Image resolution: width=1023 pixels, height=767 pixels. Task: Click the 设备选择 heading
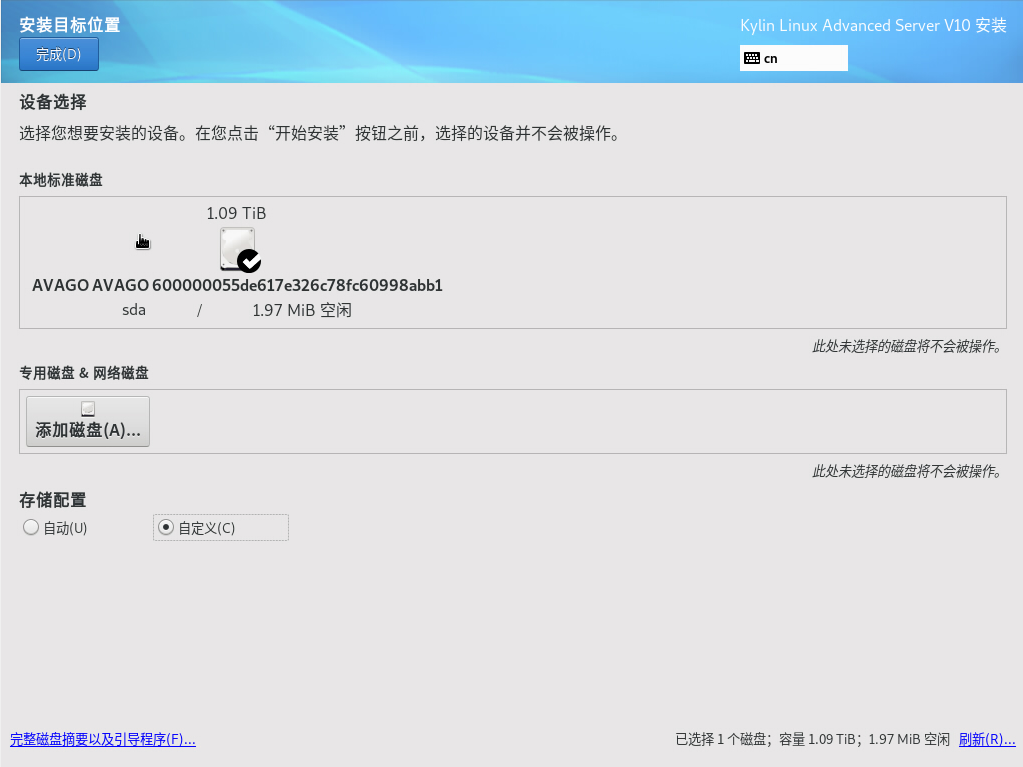point(53,102)
